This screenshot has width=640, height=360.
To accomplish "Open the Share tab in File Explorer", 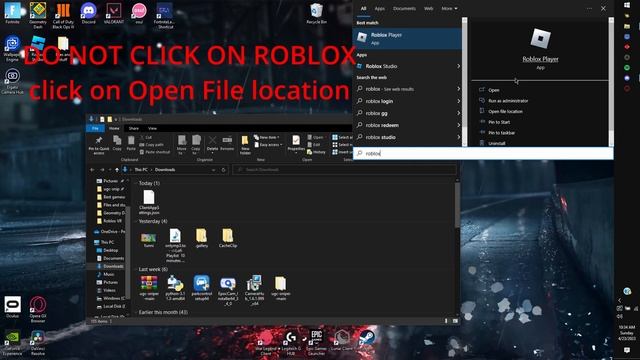I will pyautogui.click(x=133, y=129).
